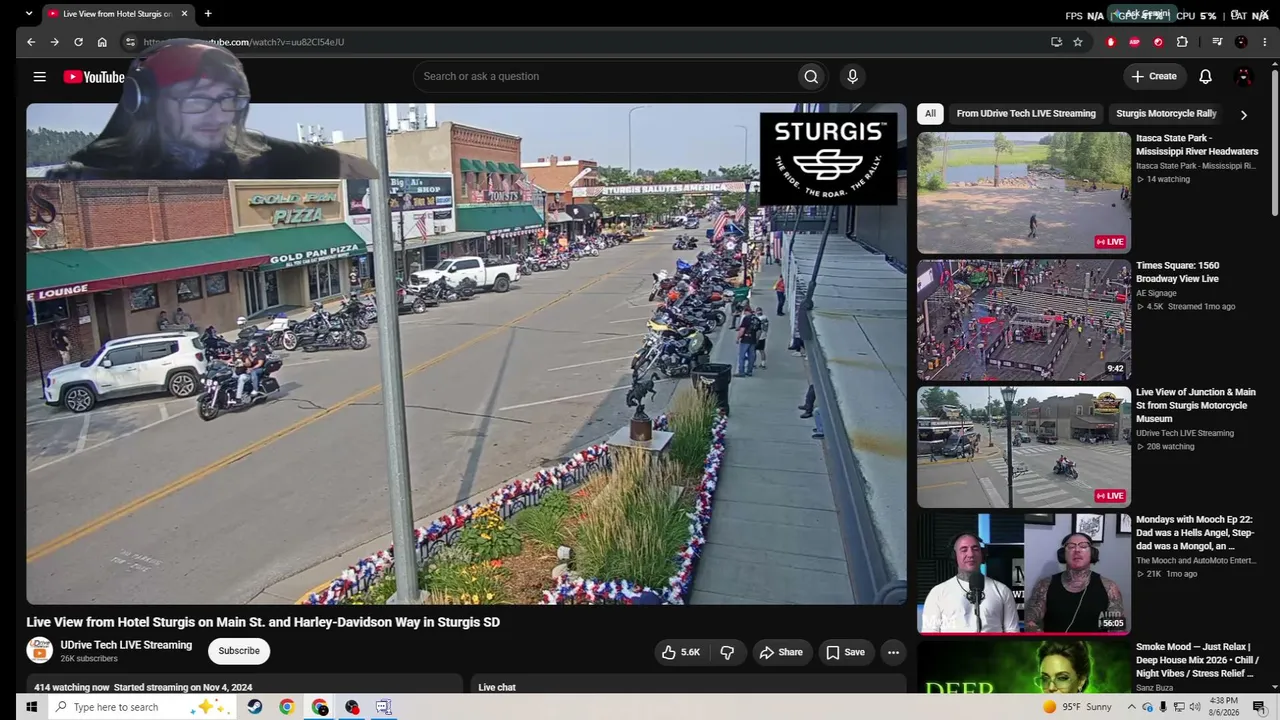Open more actions menu under the video

(893, 652)
